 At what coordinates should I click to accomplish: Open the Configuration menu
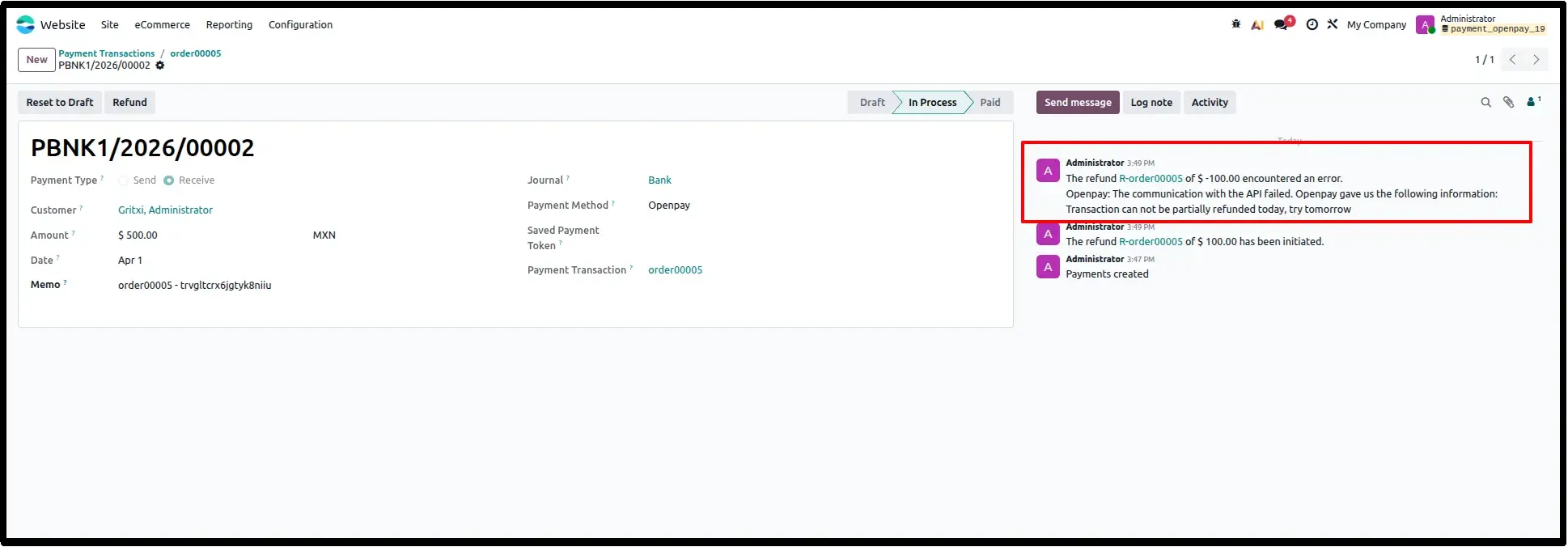coord(300,25)
